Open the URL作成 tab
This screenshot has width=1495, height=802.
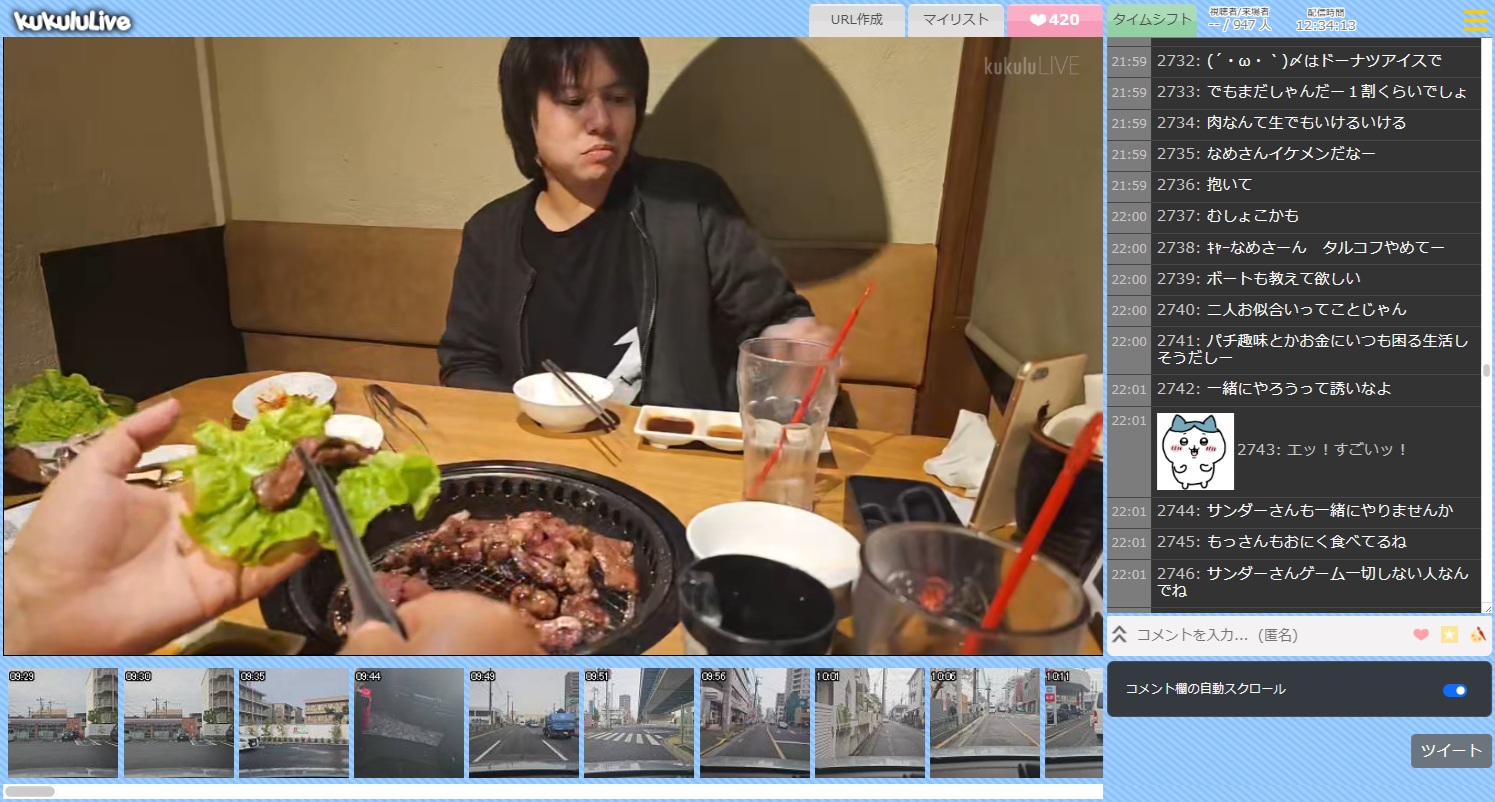856,20
